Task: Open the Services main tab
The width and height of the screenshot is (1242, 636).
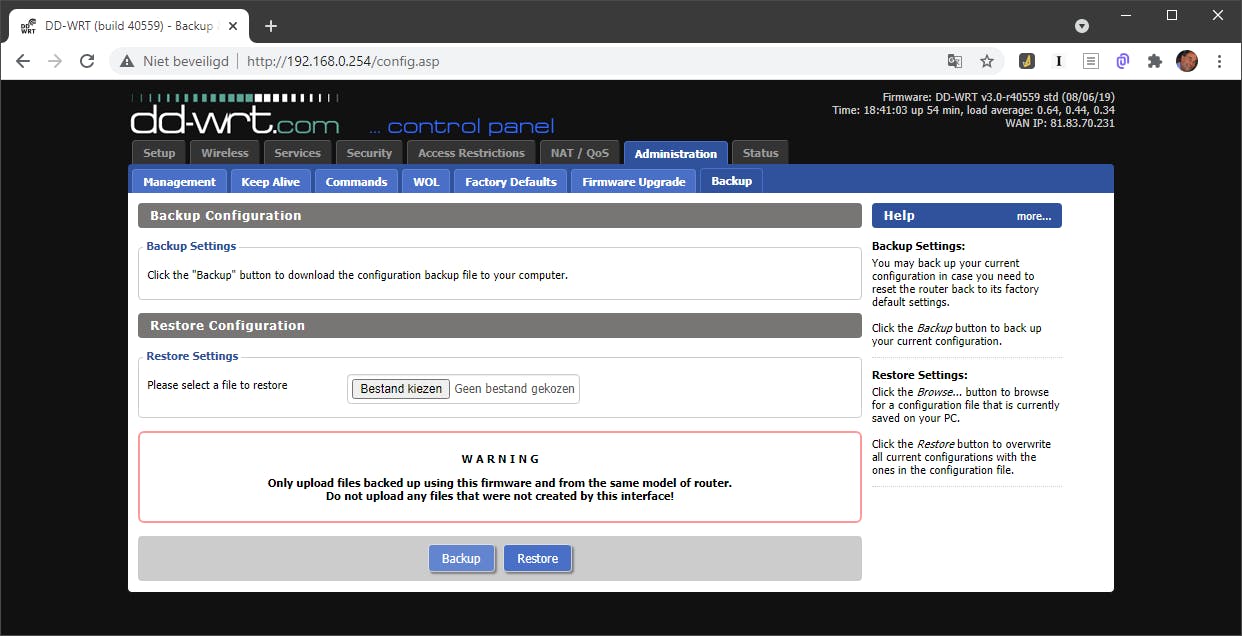Action: [297, 153]
